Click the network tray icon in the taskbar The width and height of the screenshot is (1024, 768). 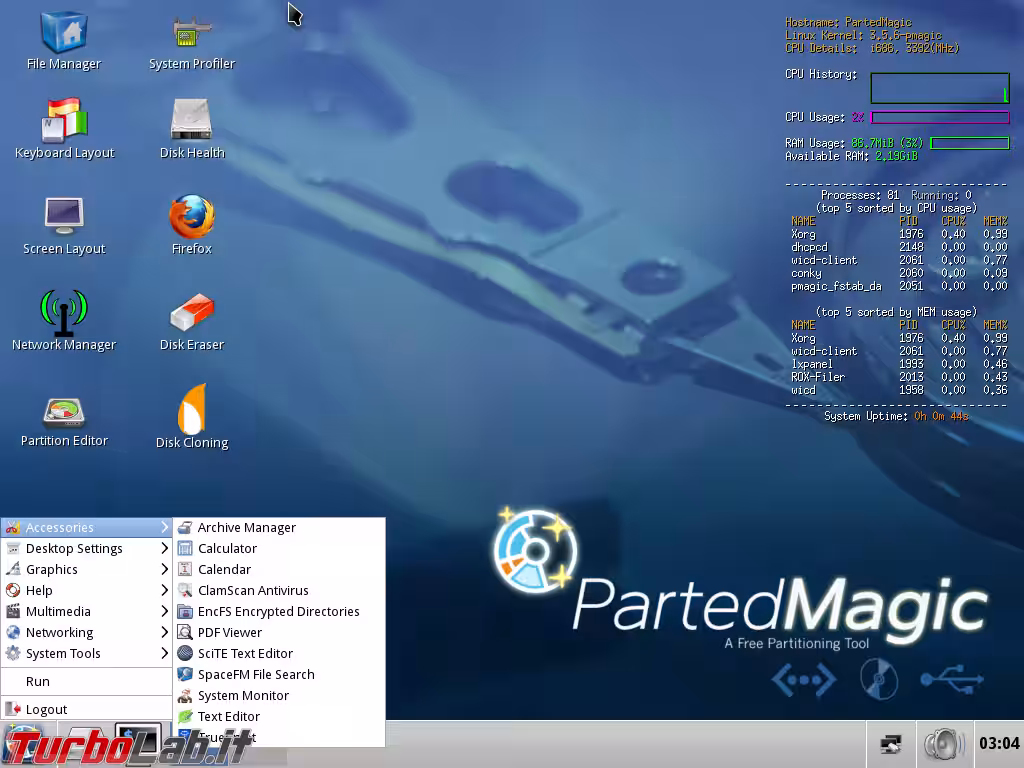pos(890,744)
